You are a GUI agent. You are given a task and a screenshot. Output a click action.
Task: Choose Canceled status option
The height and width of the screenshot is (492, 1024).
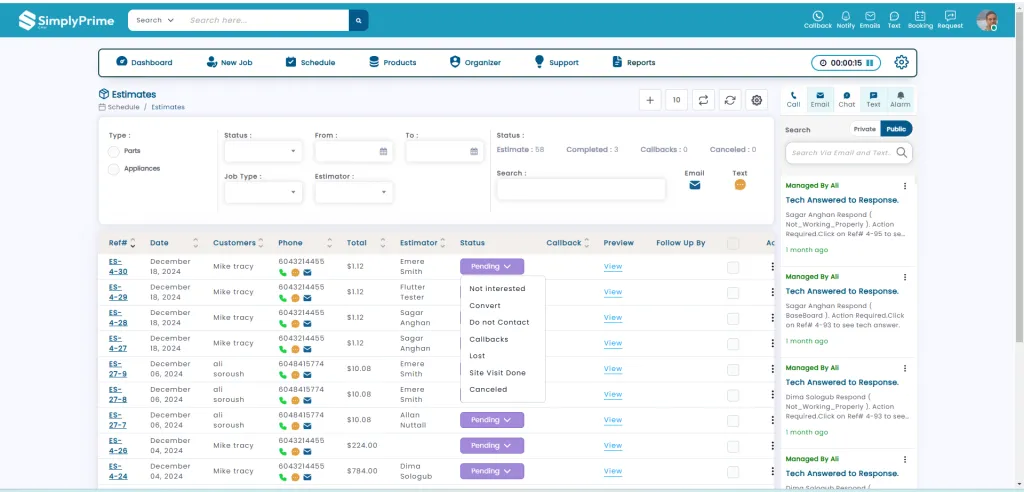pyautogui.click(x=488, y=390)
